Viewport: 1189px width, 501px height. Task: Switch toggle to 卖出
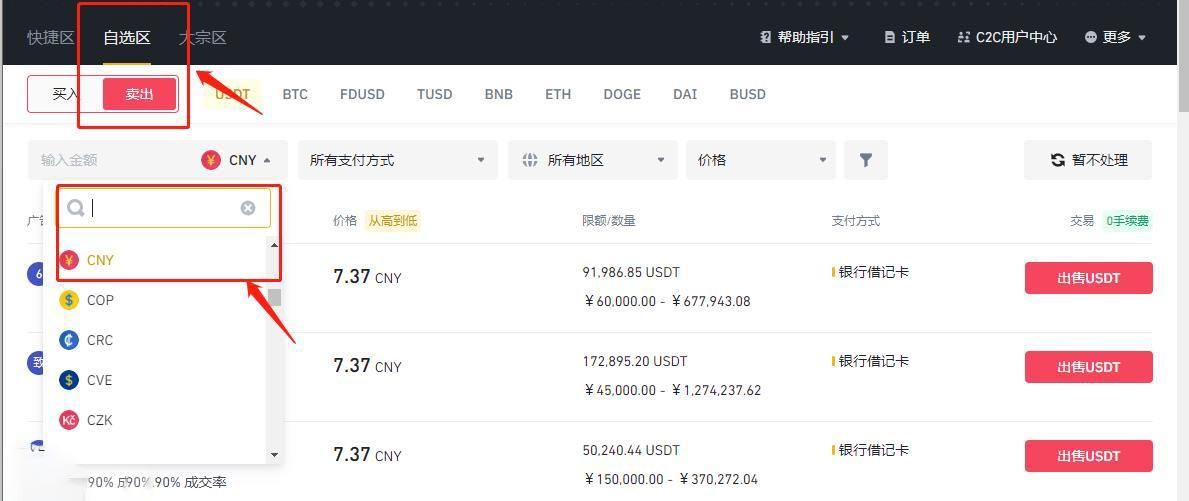click(140, 94)
